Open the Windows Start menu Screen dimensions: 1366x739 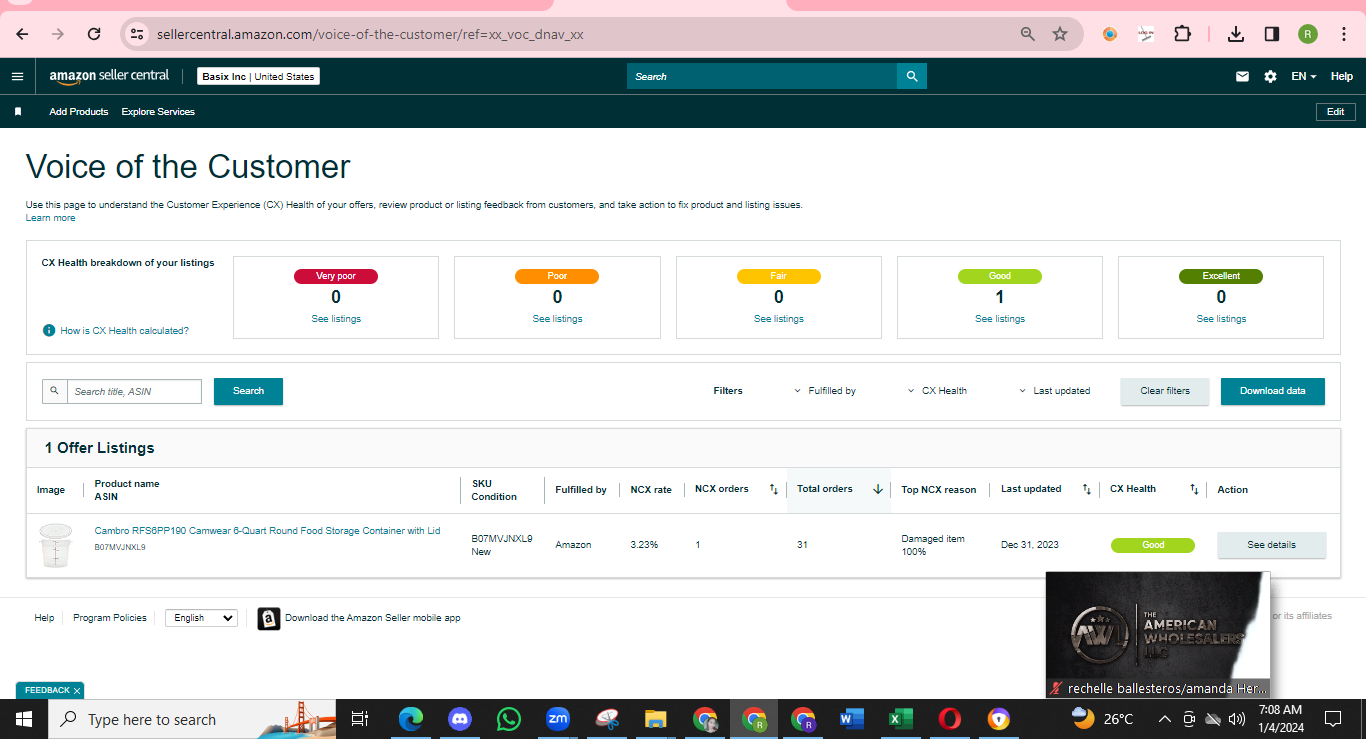point(24,719)
